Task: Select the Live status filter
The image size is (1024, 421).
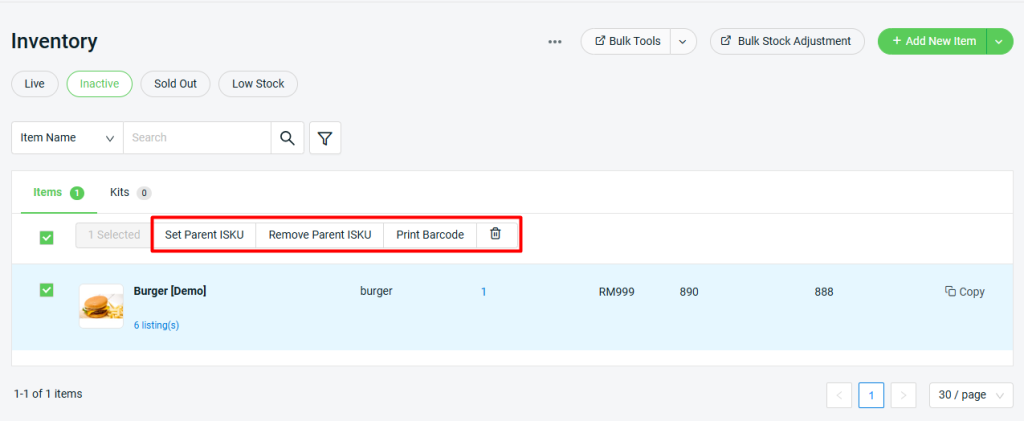Action: (x=35, y=84)
